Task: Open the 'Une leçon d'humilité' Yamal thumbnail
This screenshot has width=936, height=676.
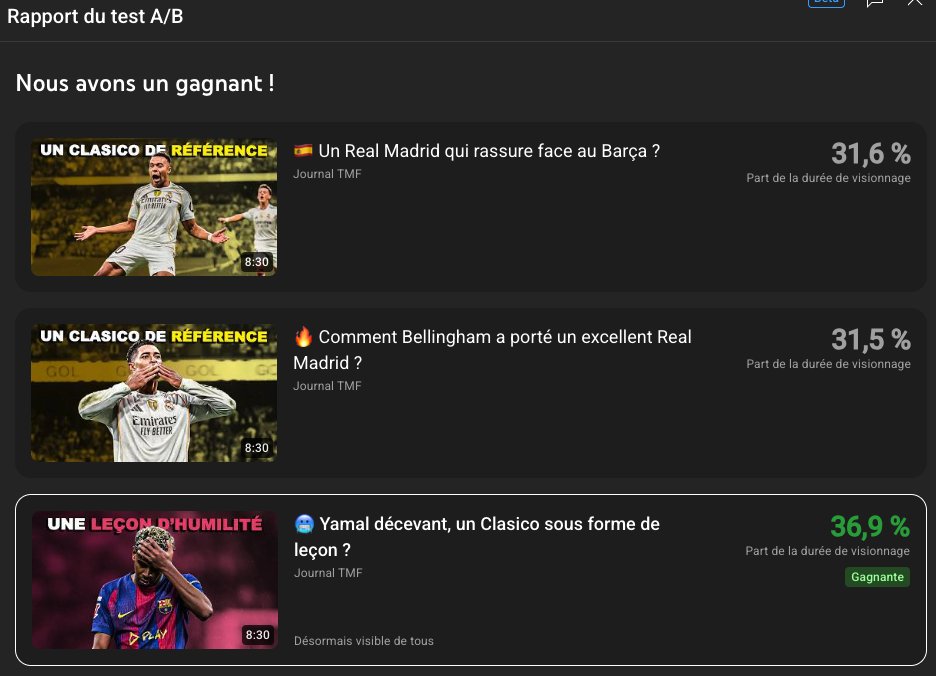Action: click(x=155, y=580)
